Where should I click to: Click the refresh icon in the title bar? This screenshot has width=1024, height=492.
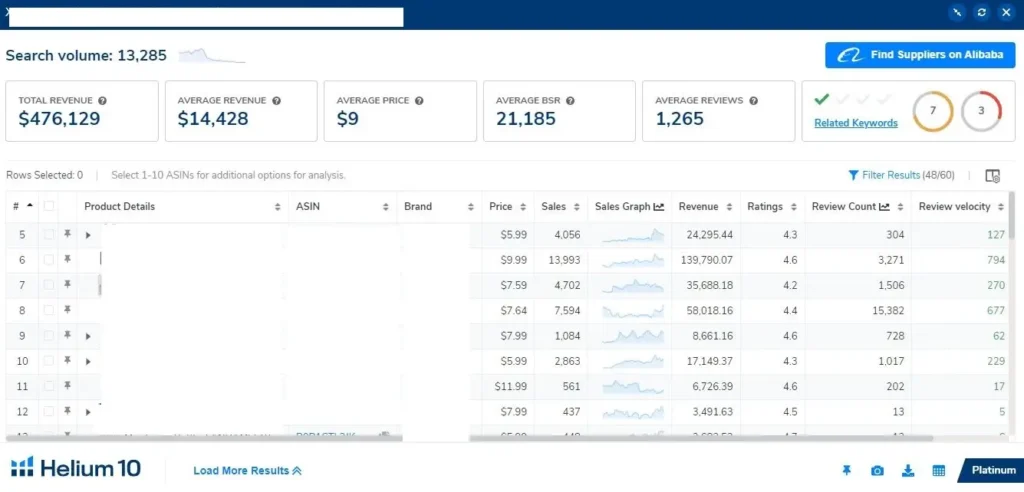[982, 12]
